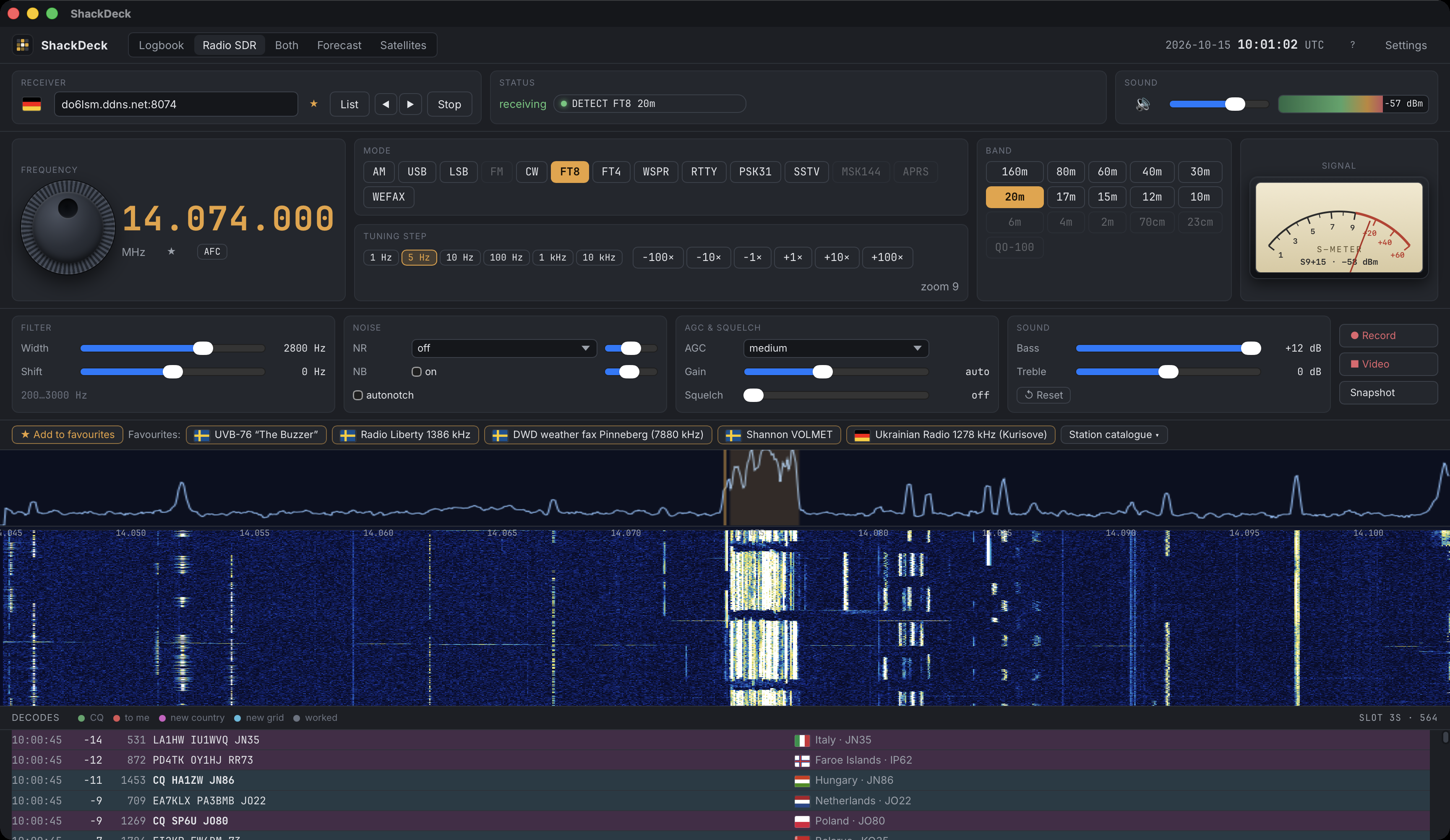Open the Satellites tab
The width and height of the screenshot is (1450, 840).
(x=403, y=45)
